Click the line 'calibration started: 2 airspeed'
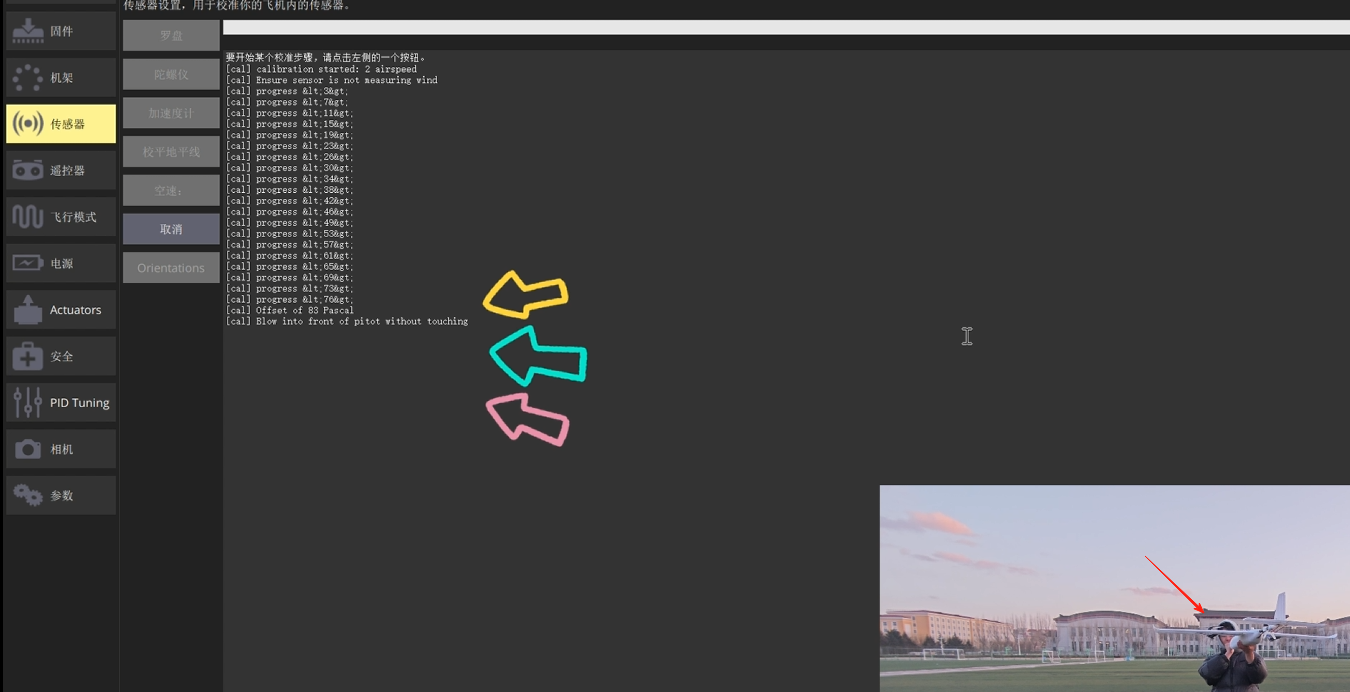Screen dimensions: 1350x692 point(321,69)
